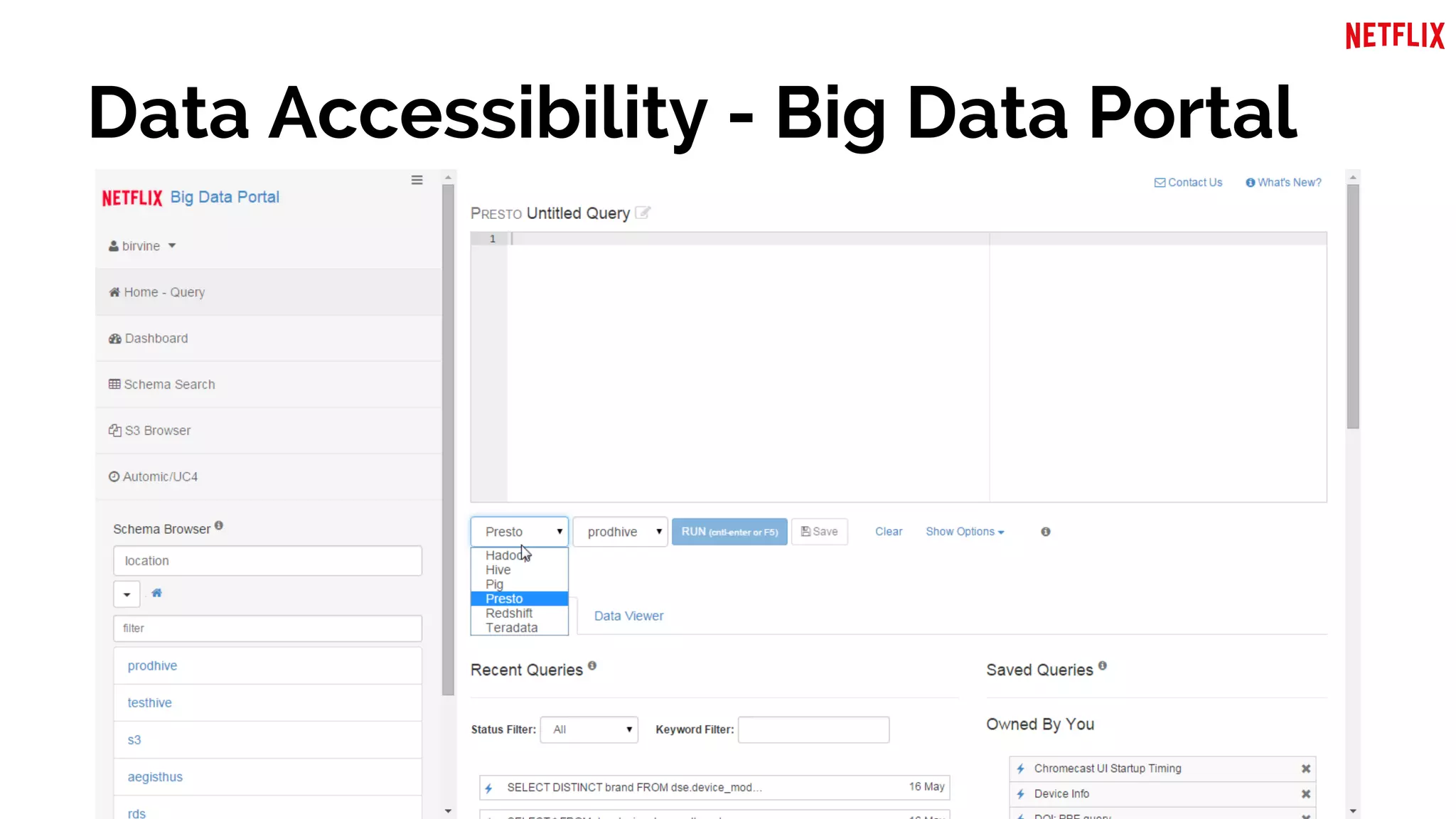
Task: Click the Saved Queries info icon
Action: (1103, 666)
